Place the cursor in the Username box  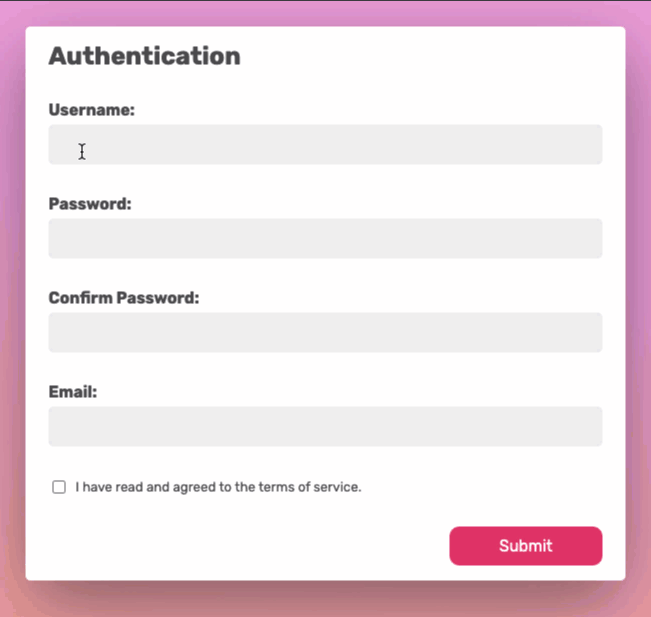[325, 145]
